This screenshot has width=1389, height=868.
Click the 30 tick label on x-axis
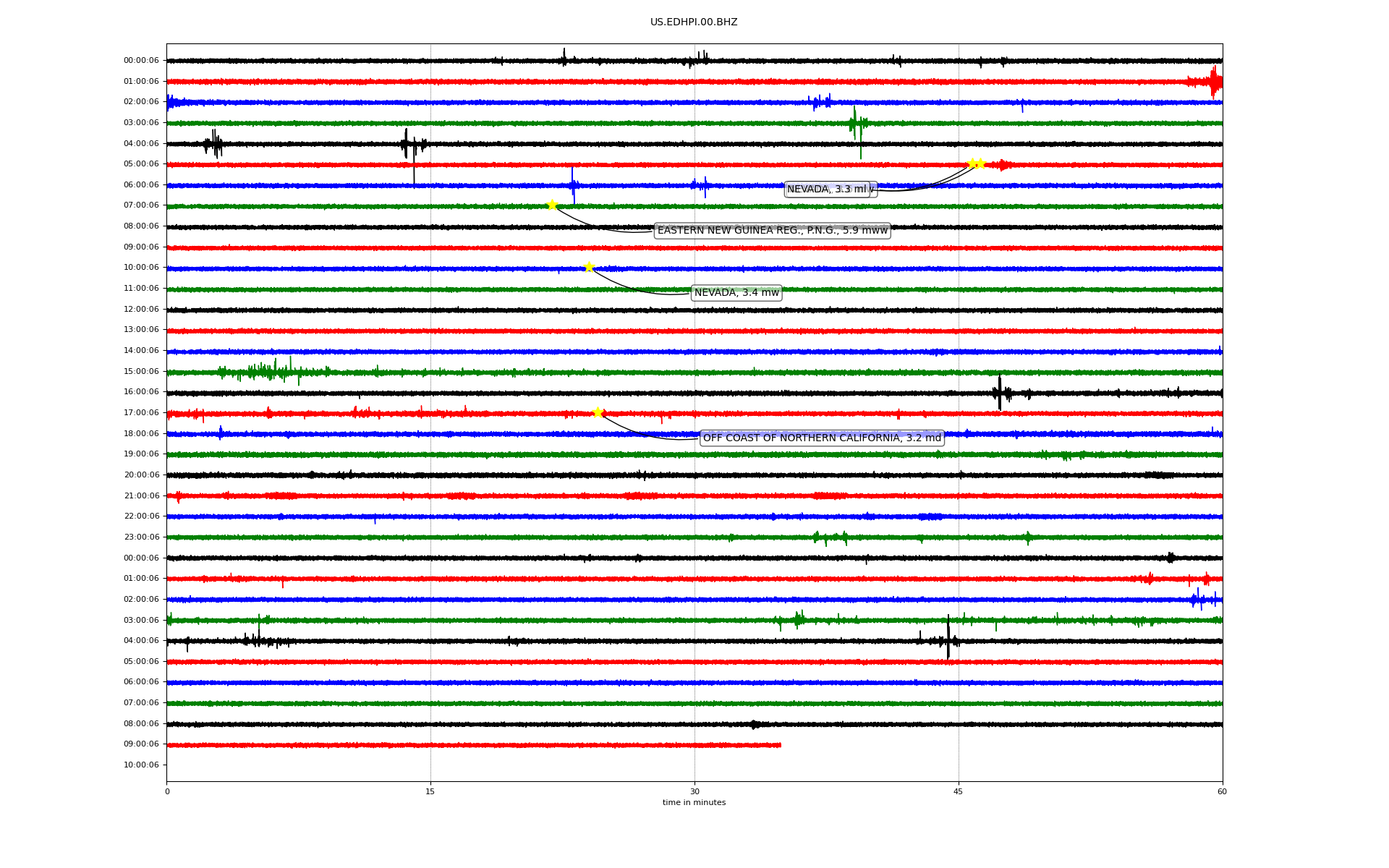click(694, 791)
